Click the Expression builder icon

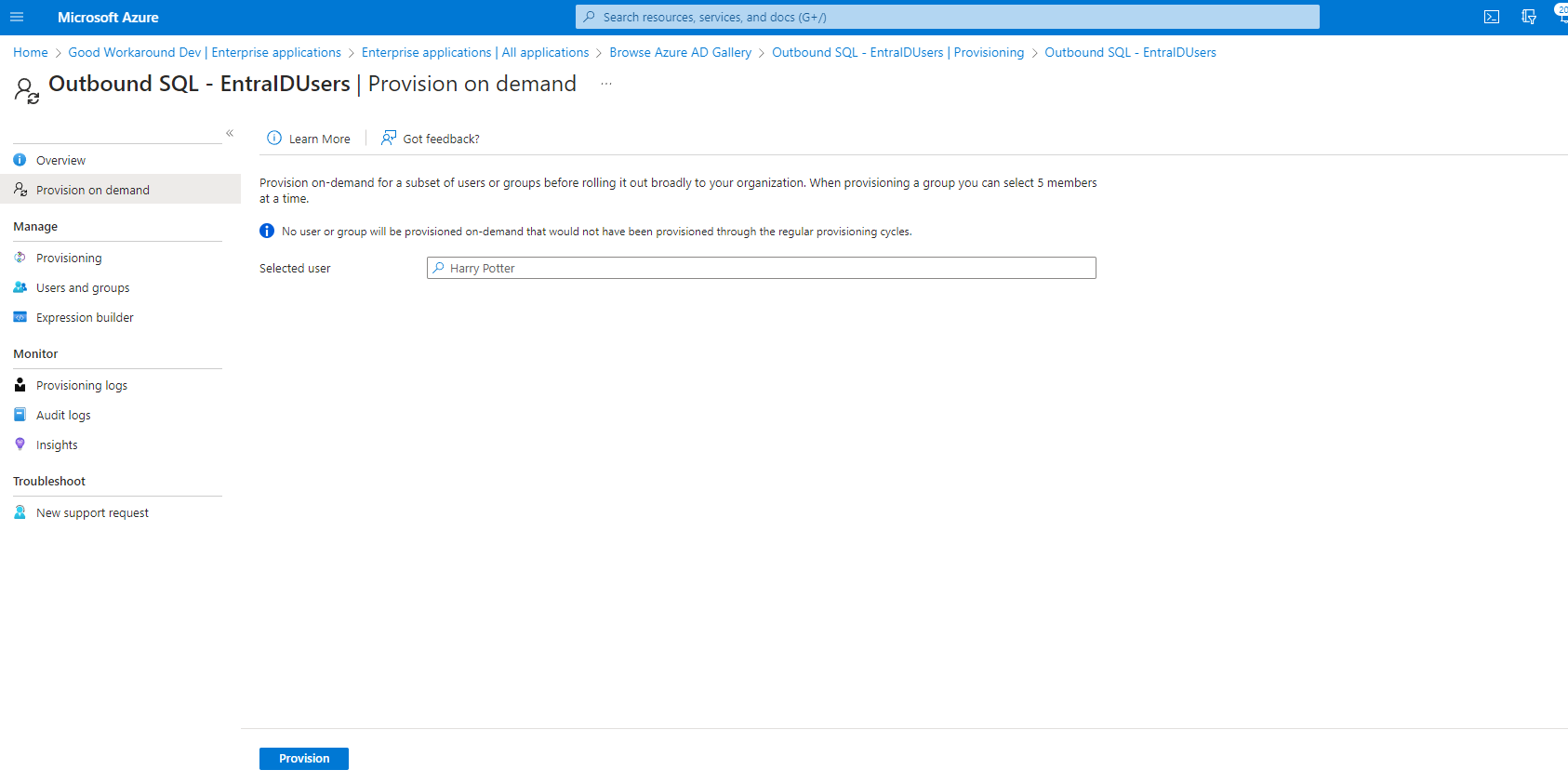tap(20, 317)
